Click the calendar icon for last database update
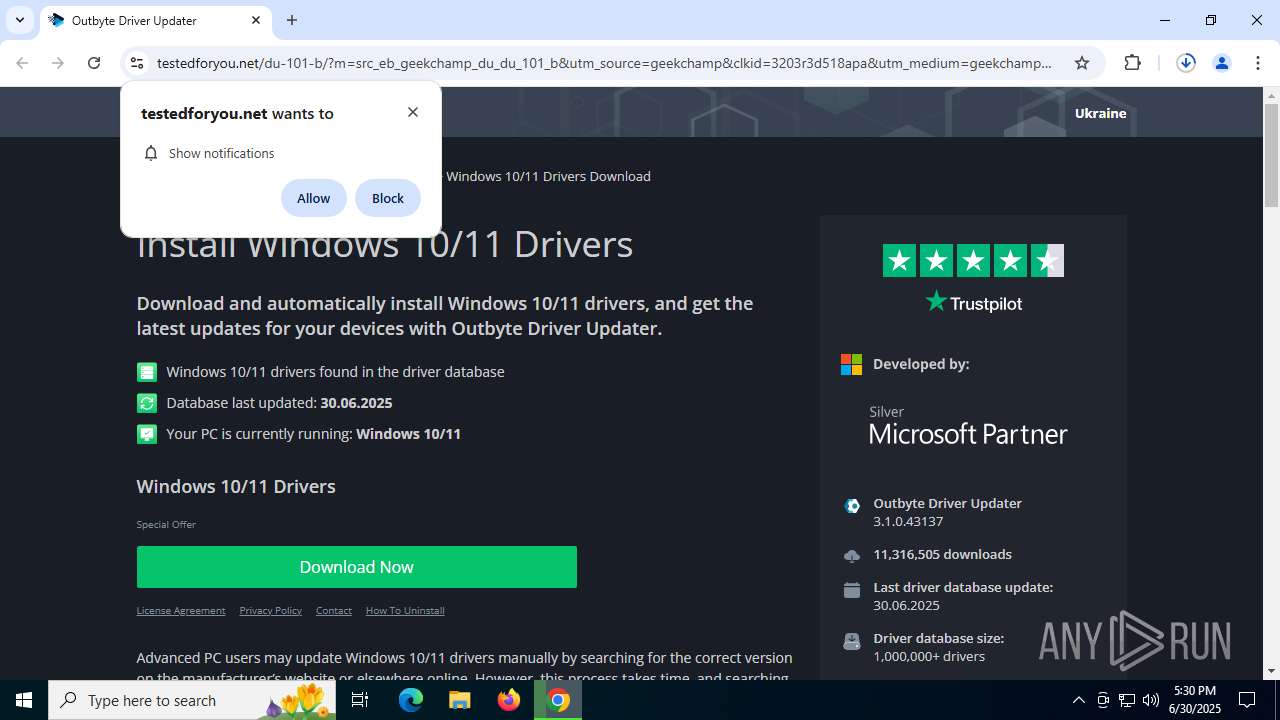The width and height of the screenshot is (1280, 720). tap(852, 590)
